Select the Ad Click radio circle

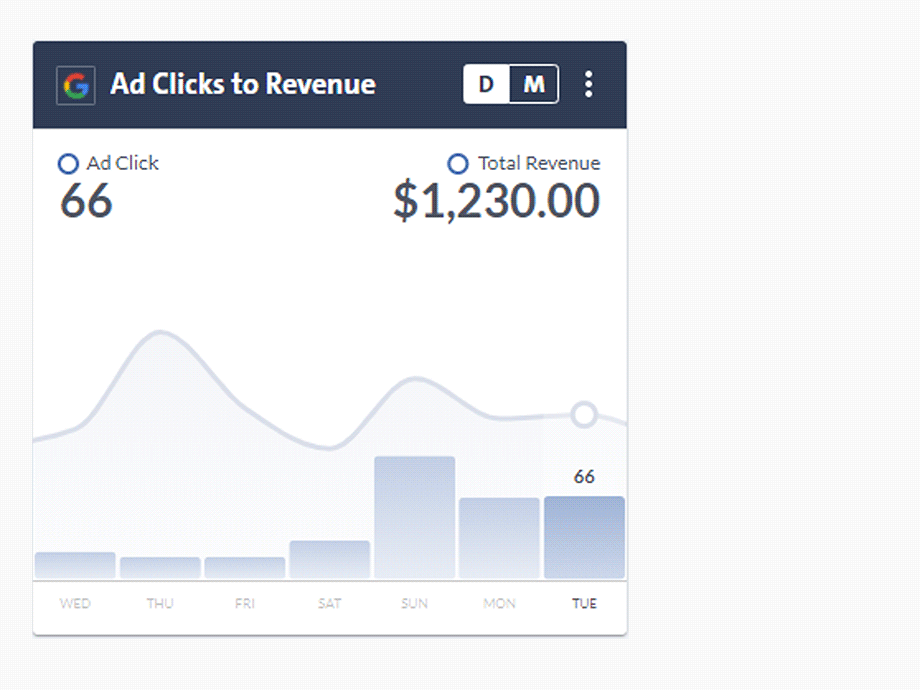point(68,164)
